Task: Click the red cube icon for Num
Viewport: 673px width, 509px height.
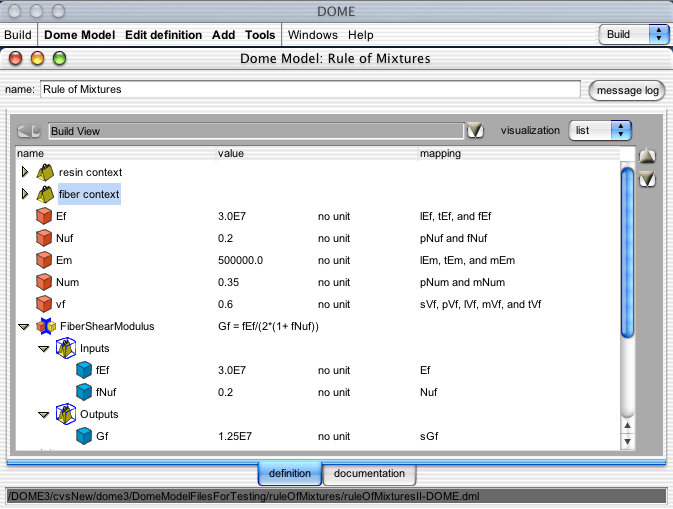Action: pyautogui.click(x=44, y=282)
